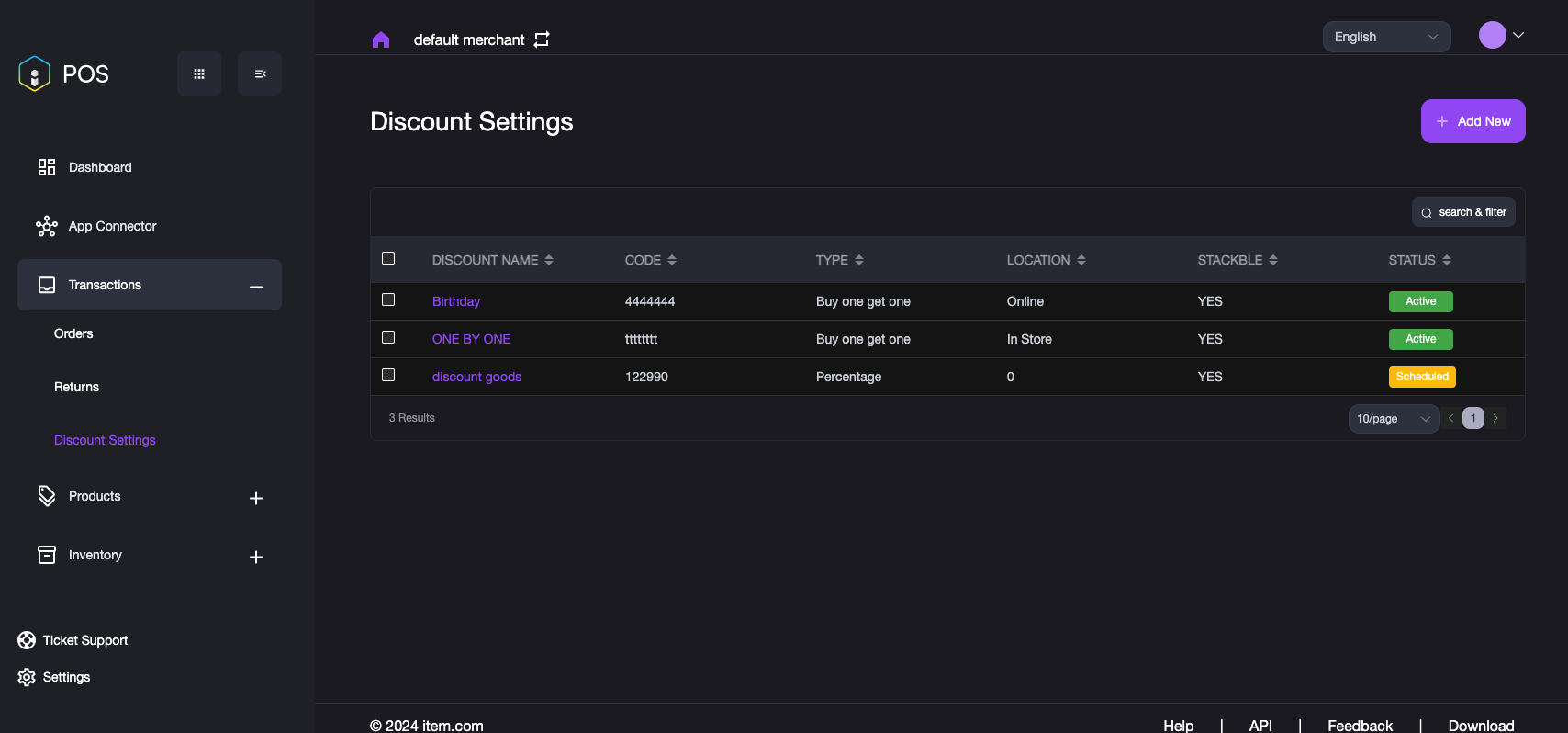Open the search & filter field
Viewport: 1568px width, 733px height.
pos(1463,212)
